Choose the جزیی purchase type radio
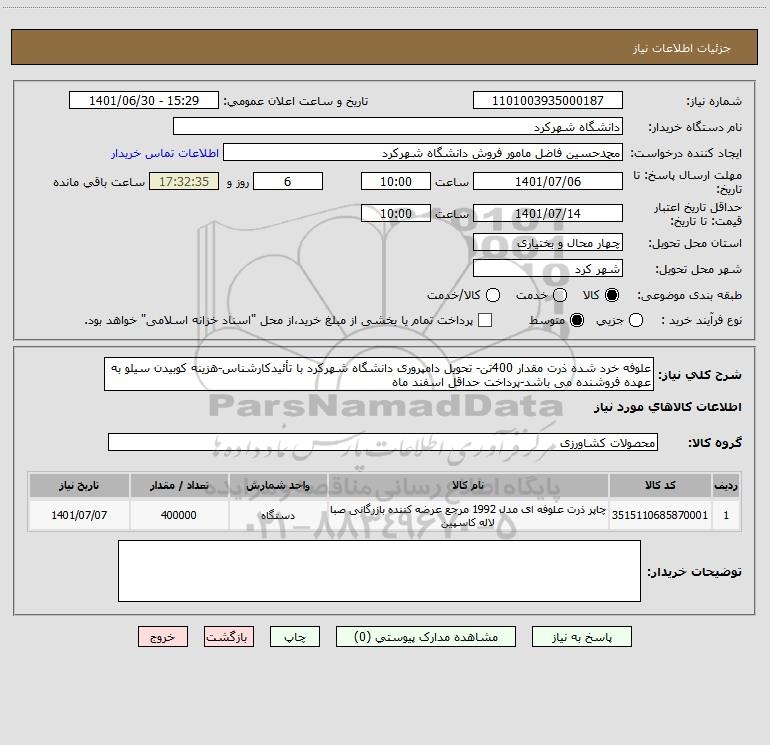This screenshot has height=745, width=770. tap(636, 321)
